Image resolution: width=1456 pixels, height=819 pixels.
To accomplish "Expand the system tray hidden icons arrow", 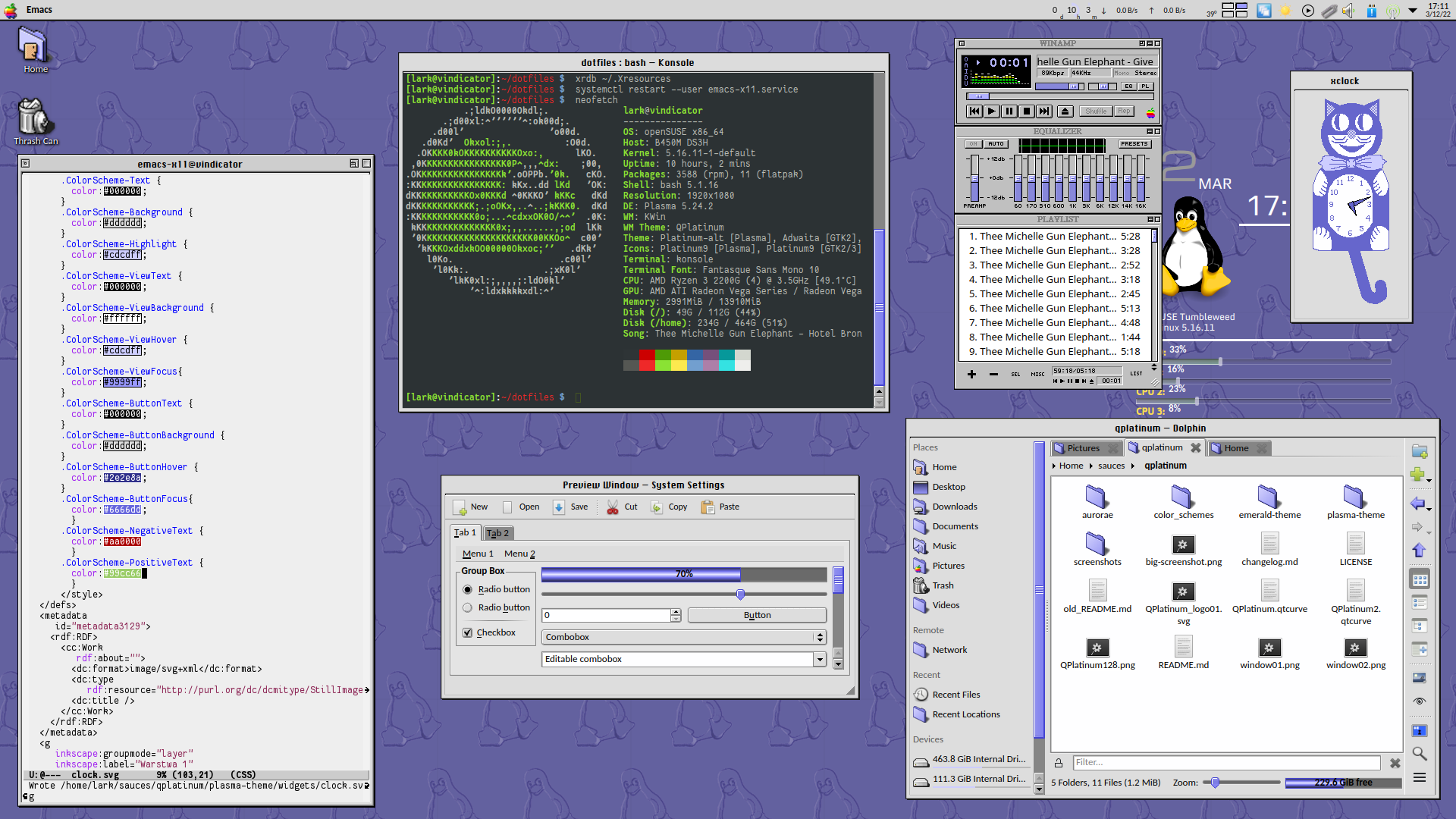I will coord(1412,11).
